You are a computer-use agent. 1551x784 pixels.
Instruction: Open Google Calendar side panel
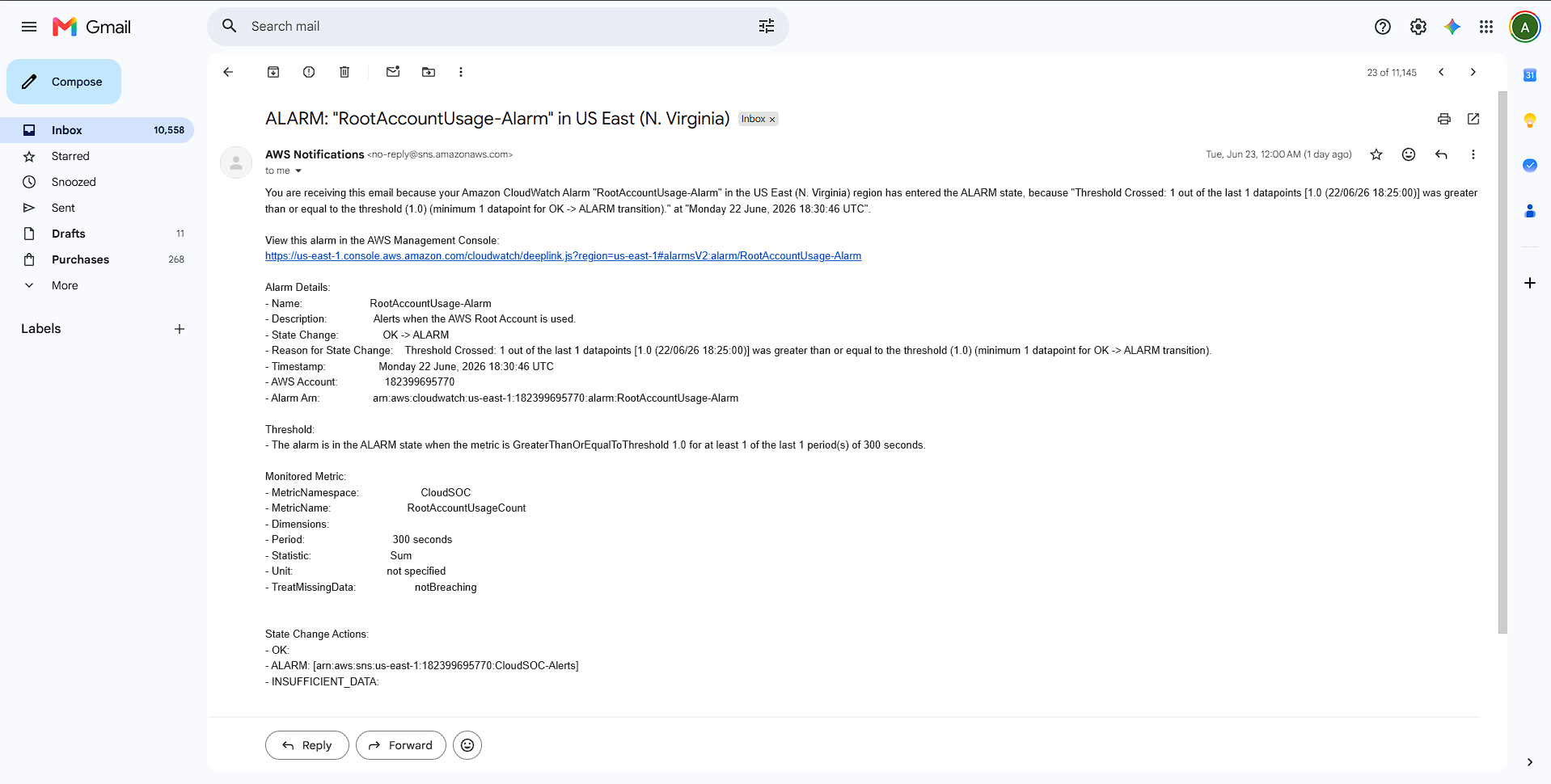[x=1530, y=75]
